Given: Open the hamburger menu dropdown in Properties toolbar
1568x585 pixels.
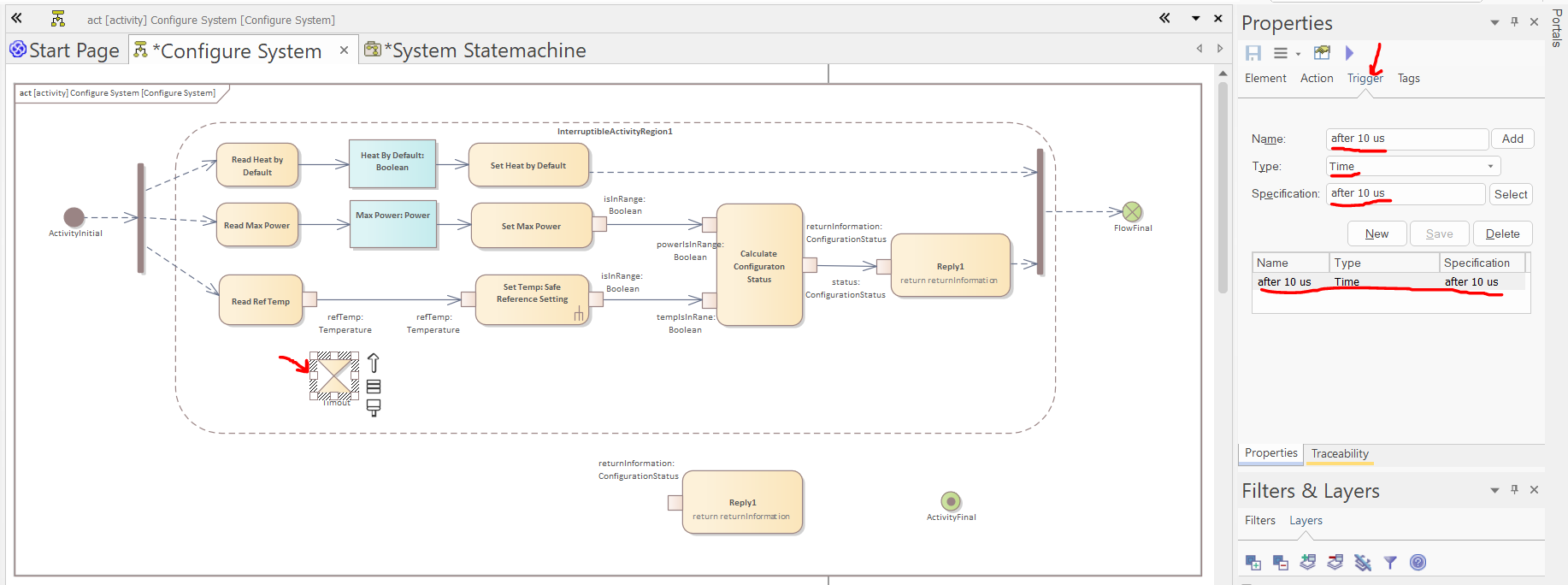Looking at the screenshot, I should (1285, 53).
